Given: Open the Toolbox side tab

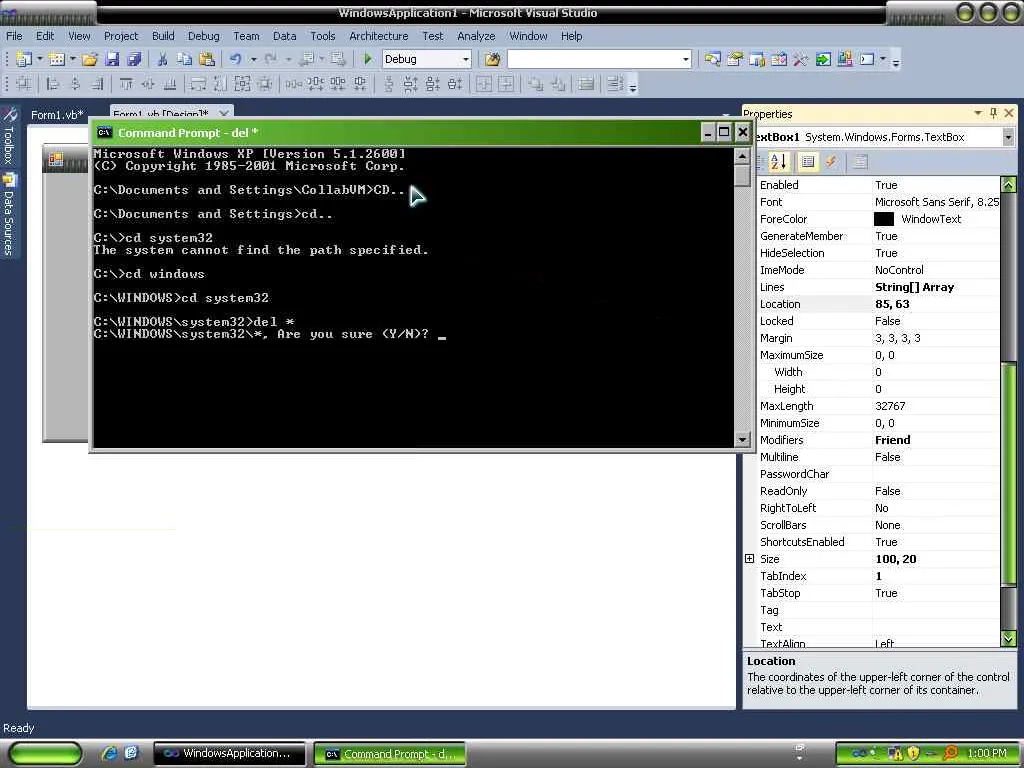Looking at the screenshot, I should [x=9, y=136].
